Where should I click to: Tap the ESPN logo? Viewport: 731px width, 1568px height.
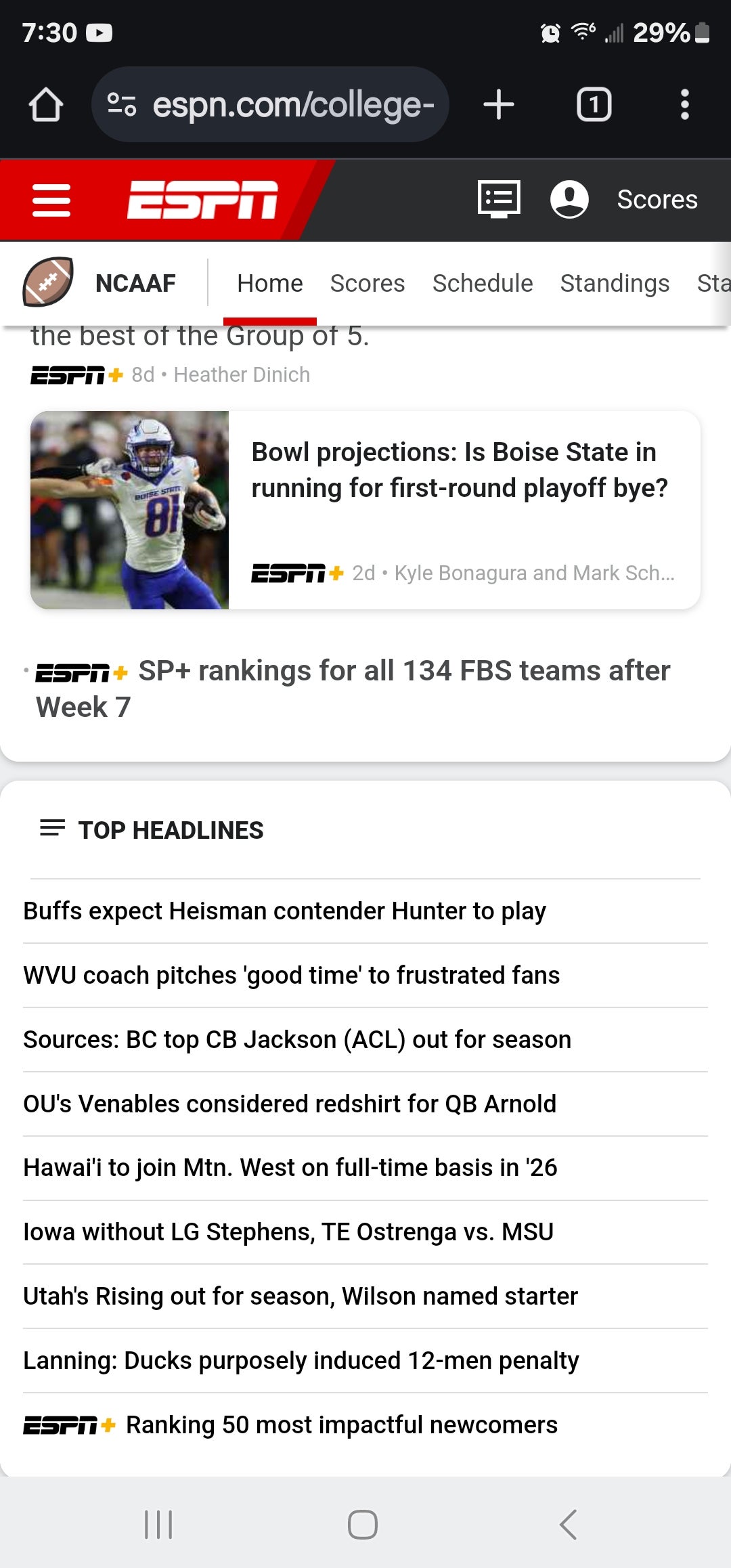coord(202,200)
